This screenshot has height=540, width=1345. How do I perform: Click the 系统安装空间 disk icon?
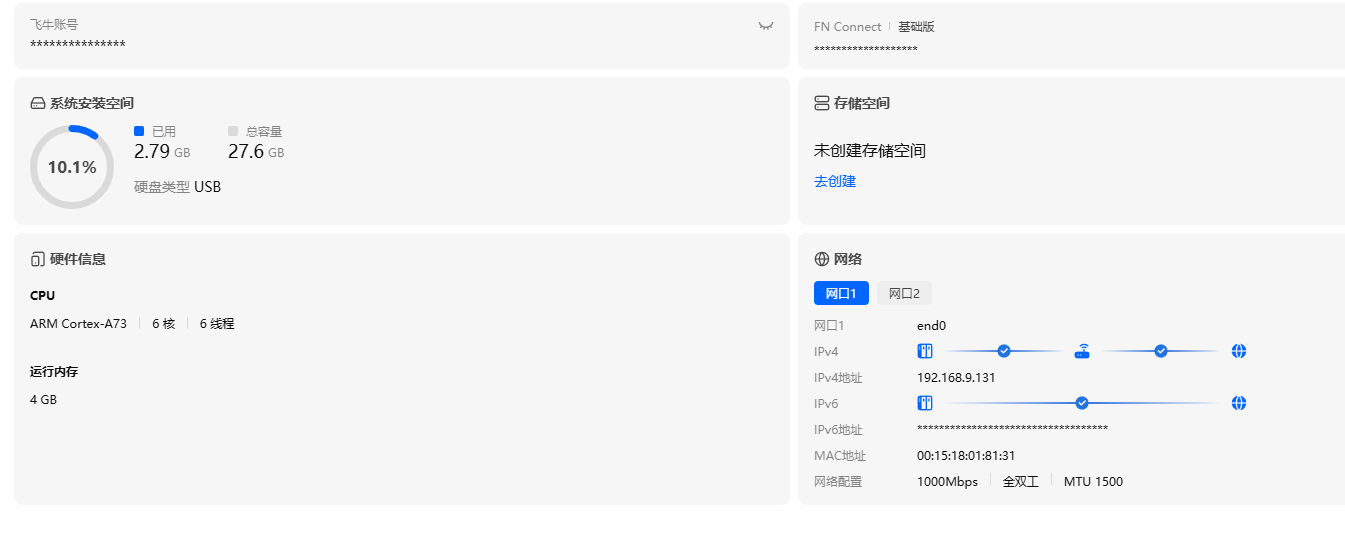coord(38,103)
